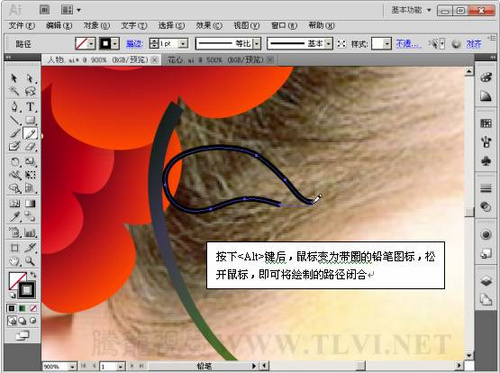Pick the Warp tool
The image size is (500, 373).
click(x=14, y=175)
